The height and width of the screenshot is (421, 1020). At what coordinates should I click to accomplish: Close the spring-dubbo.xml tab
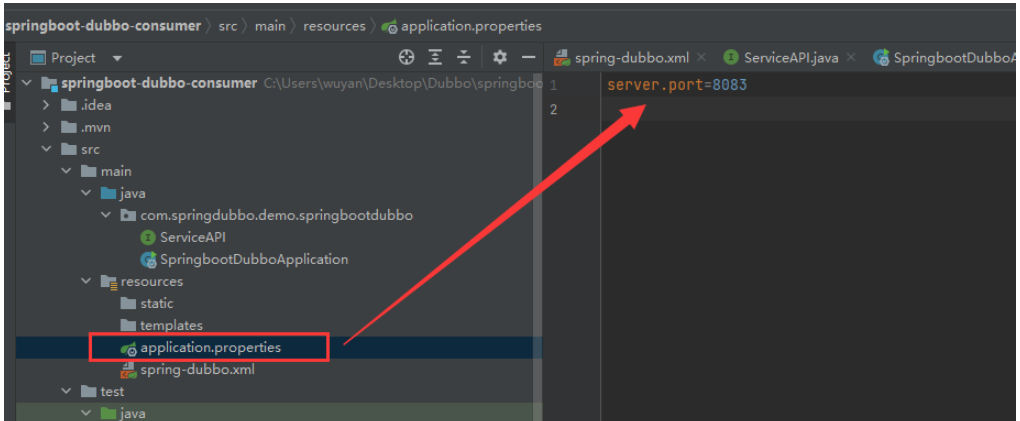(x=701, y=57)
